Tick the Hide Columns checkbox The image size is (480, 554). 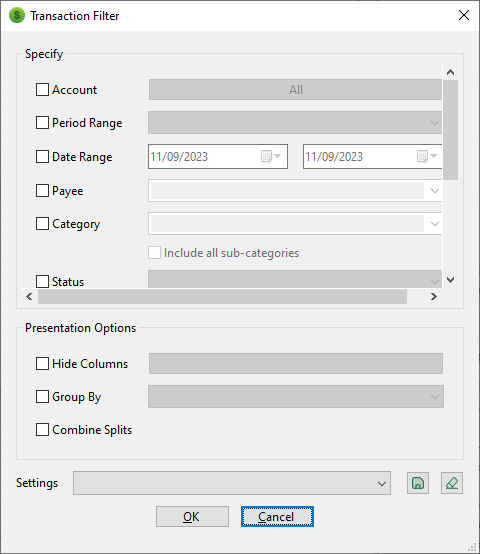pos(42,364)
